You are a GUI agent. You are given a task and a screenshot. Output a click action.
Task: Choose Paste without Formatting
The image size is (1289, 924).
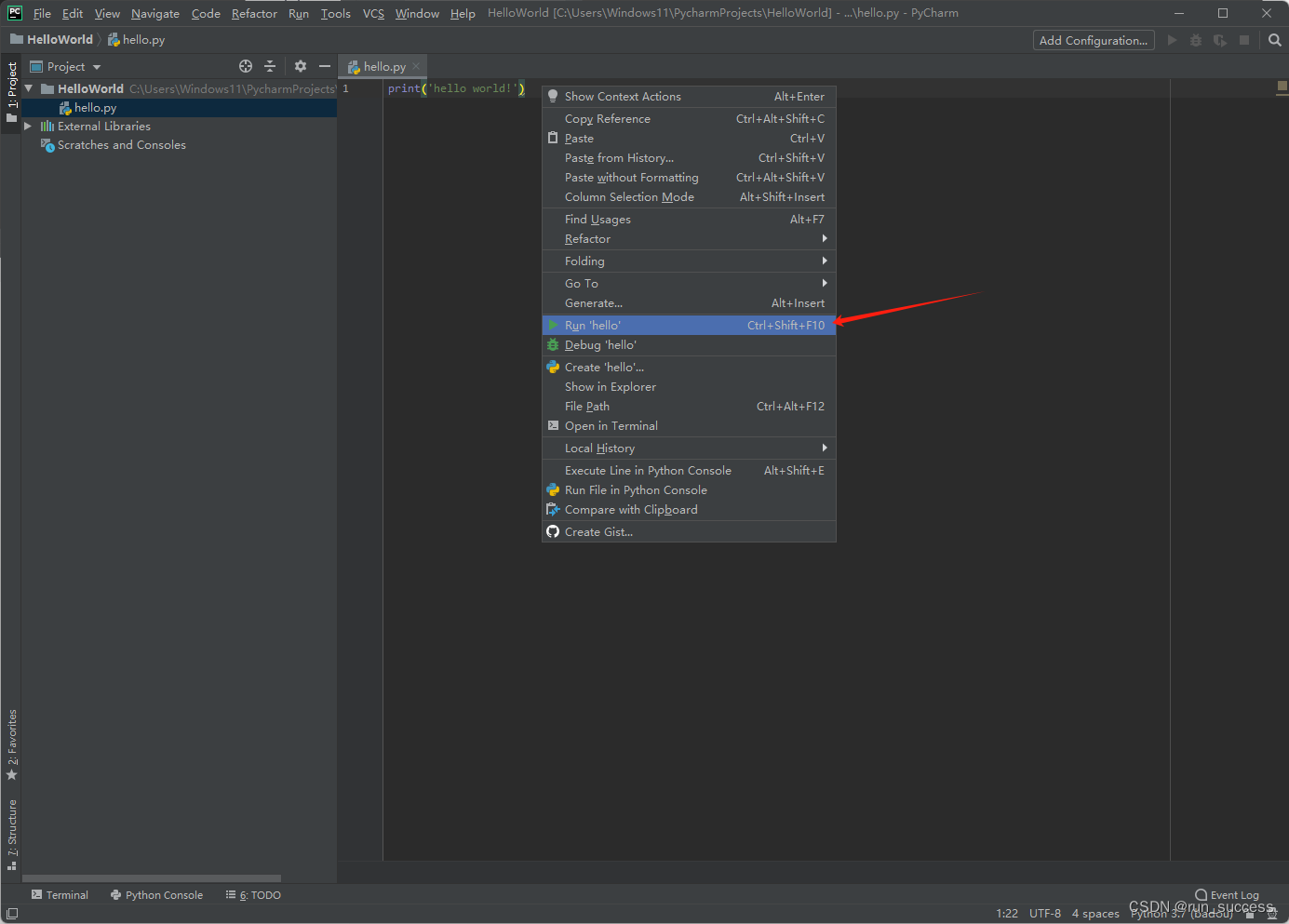coord(689,178)
